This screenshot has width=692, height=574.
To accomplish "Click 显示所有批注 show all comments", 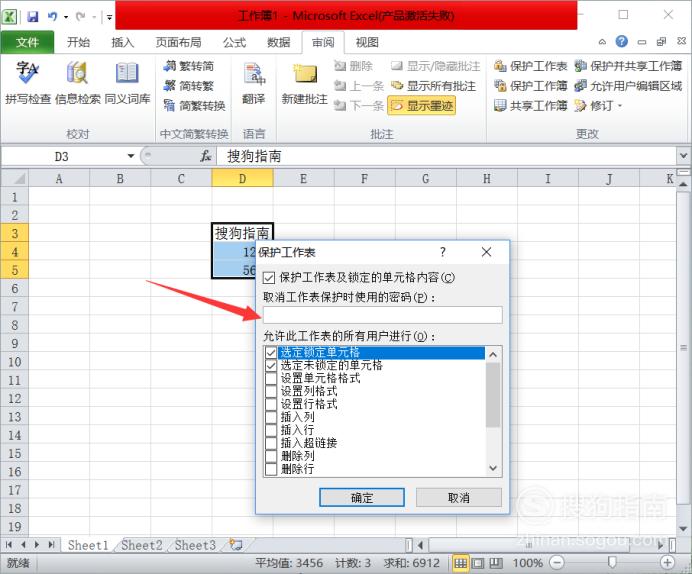I will [x=433, y=86].
